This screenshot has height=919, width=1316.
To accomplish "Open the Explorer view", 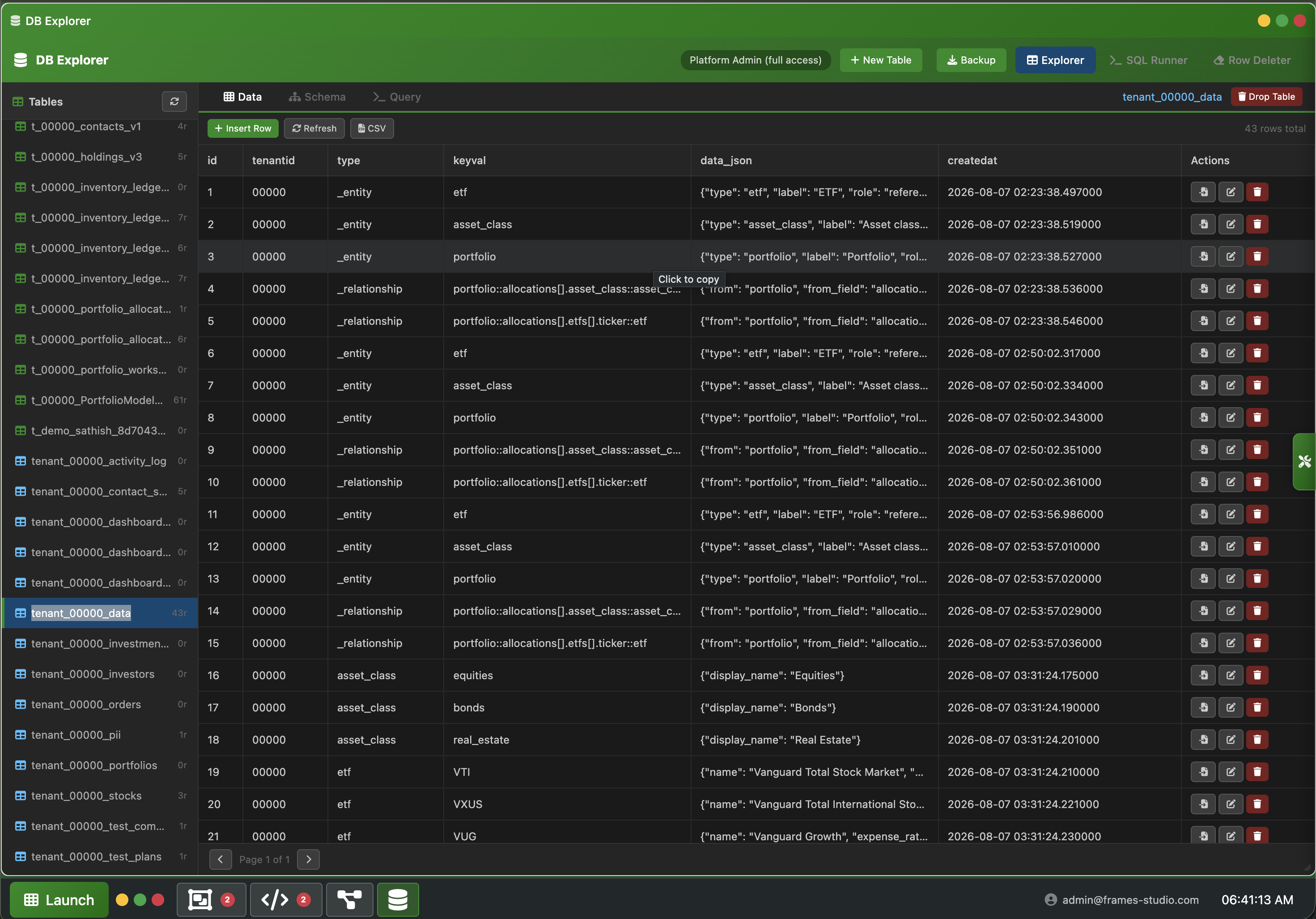I will coord(1055,60).
